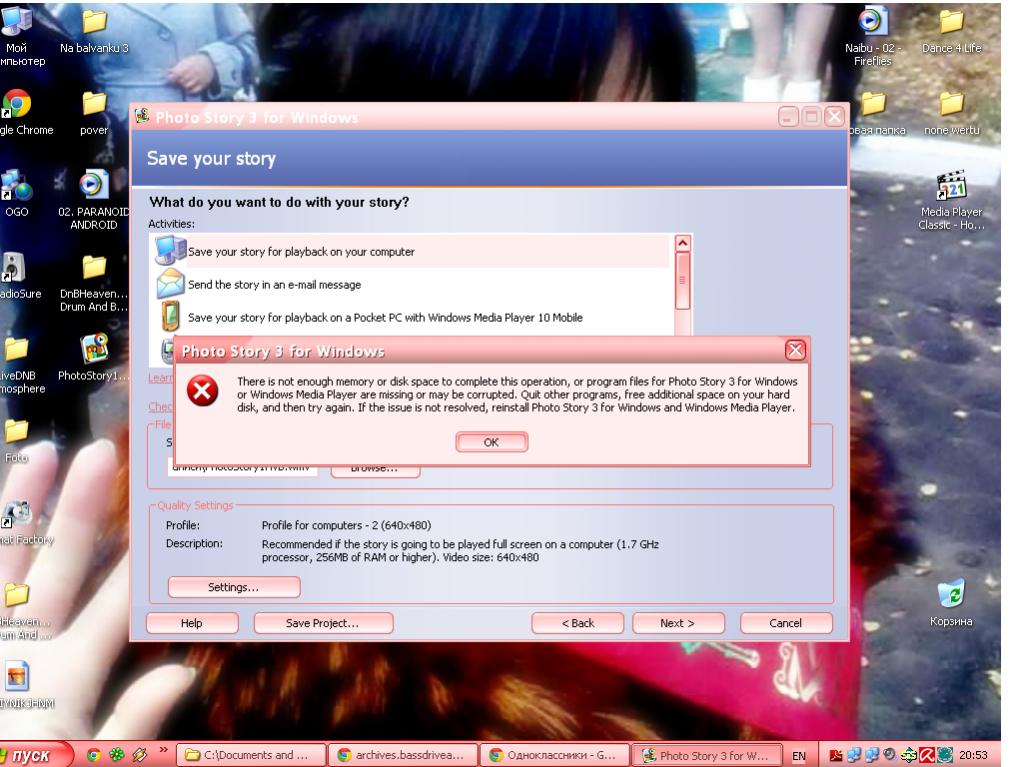Open the RadioSure desktop shortcut

pyautogui.click(x=18, y=276)
